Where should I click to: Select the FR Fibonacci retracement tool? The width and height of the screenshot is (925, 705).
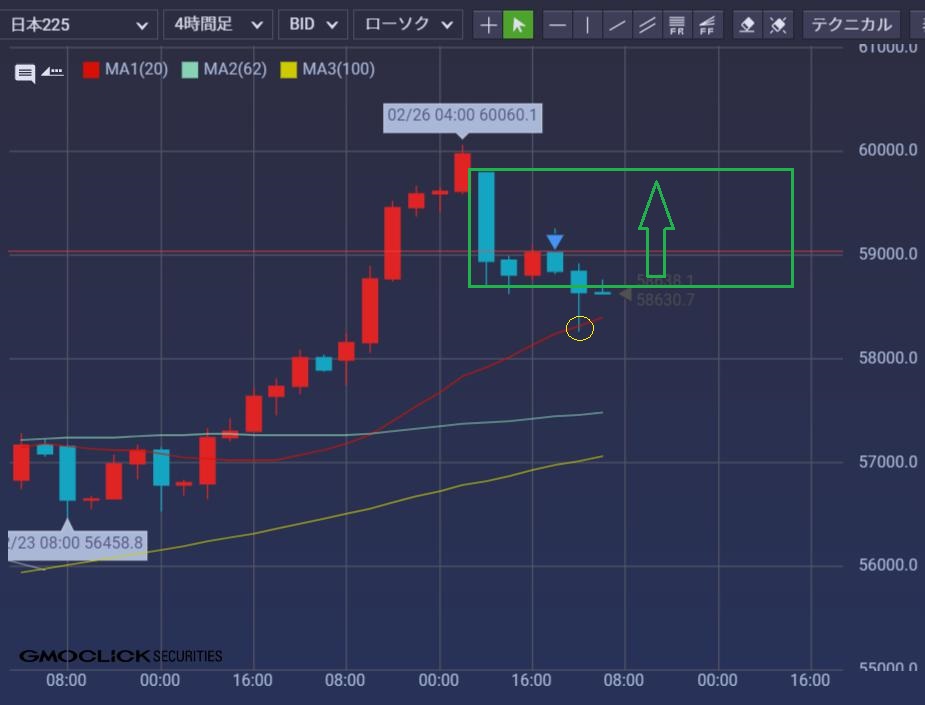point(677,25)
